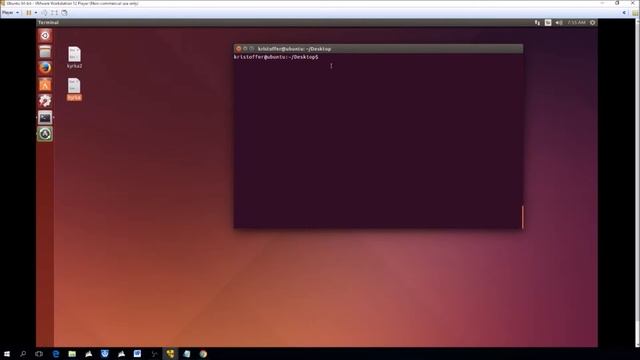Open System Settings gear in dock
Viewport: 640px width, 360px height.
pos(45,101)
